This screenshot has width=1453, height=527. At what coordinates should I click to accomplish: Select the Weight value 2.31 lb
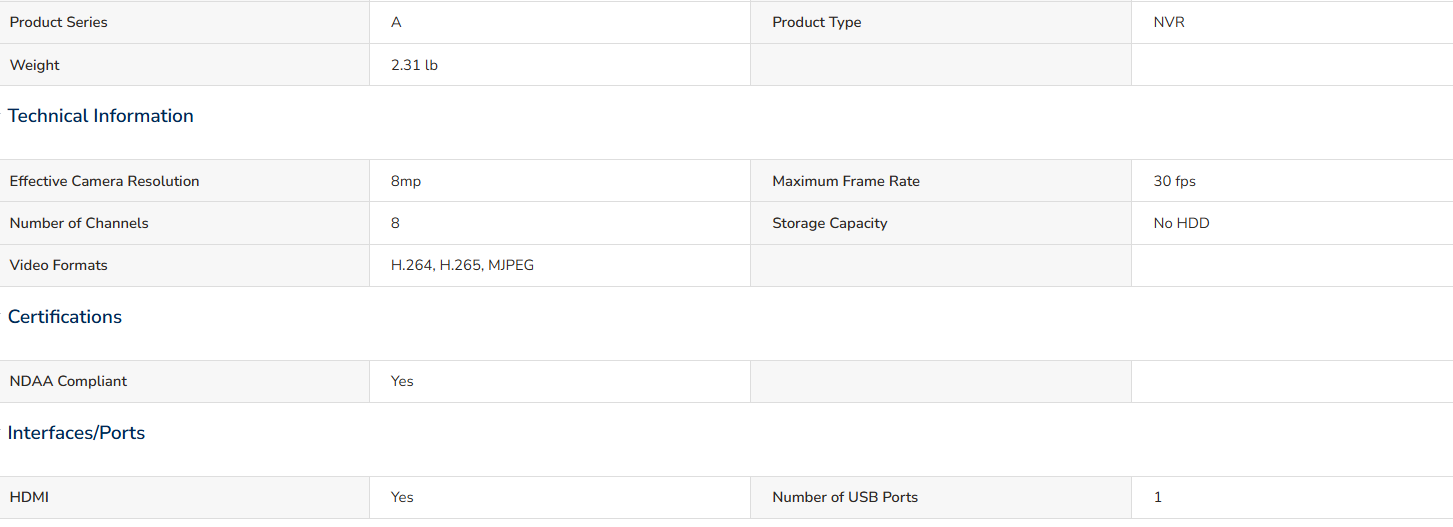(x=414, y=65)
